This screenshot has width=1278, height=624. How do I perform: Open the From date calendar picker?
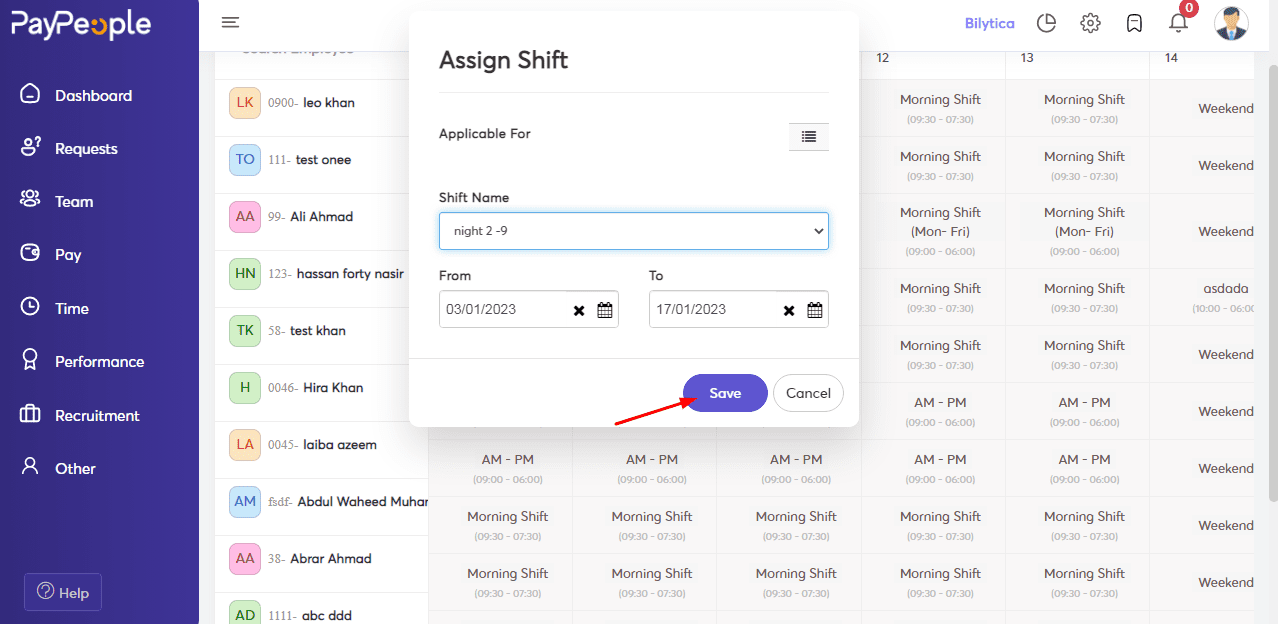(x=605, y=310)
